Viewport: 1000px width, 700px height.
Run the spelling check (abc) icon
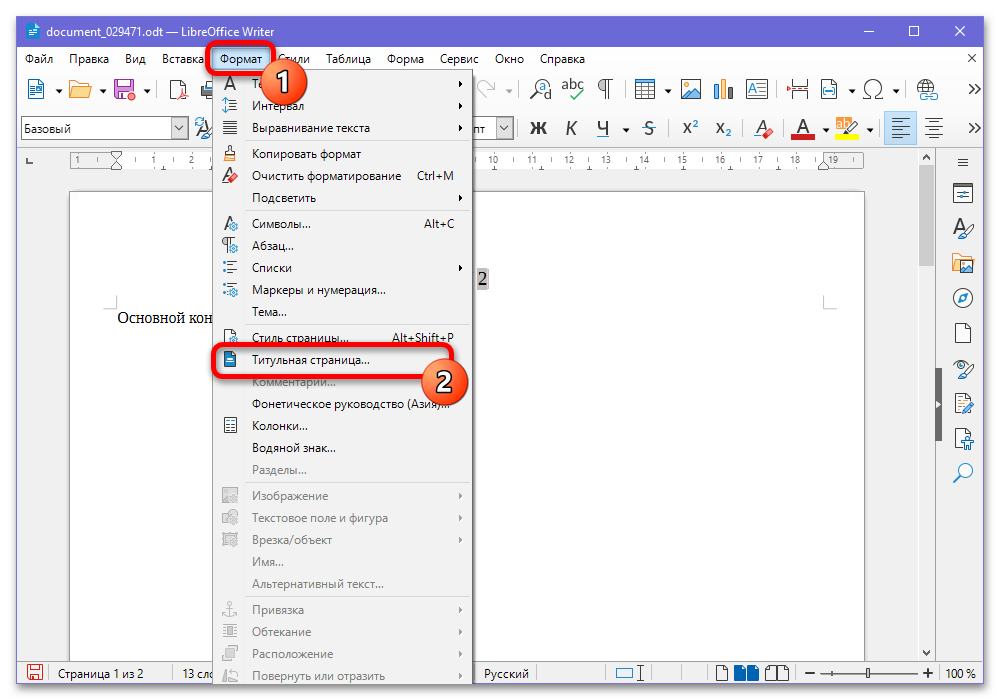(573, 90)
